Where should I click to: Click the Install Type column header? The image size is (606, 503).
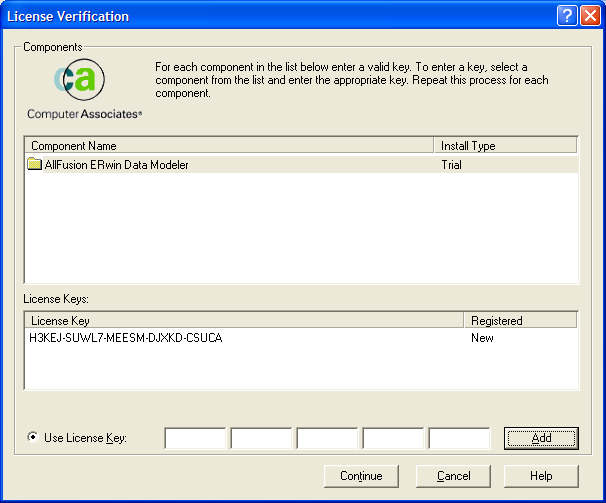coord(506,146)
